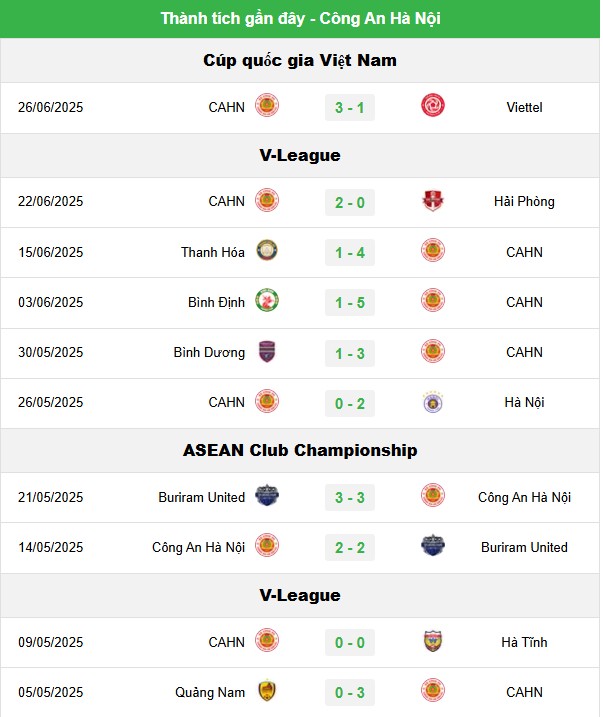The image size is (603, 717).
Task: Click the Thanh Hóa team logo
Action: click(x=267, y=251)
